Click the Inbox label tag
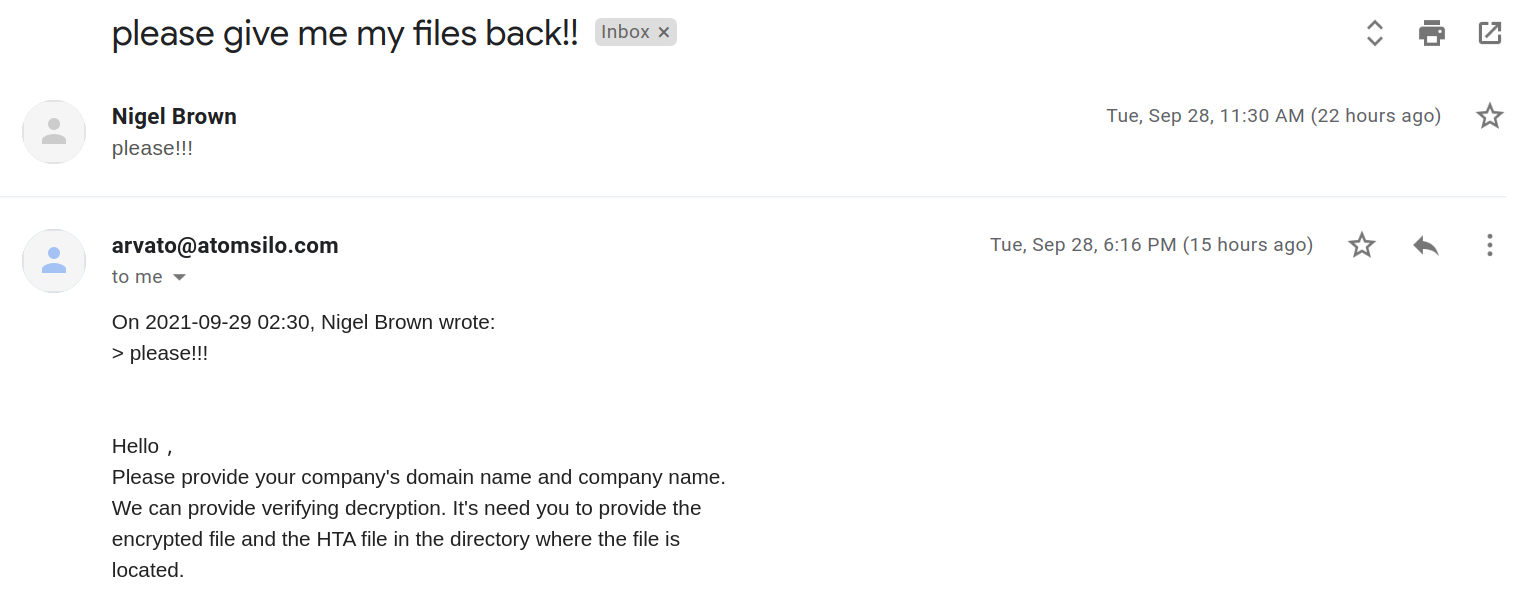Viewport: 1523px width, 597px height. [625, 32]
